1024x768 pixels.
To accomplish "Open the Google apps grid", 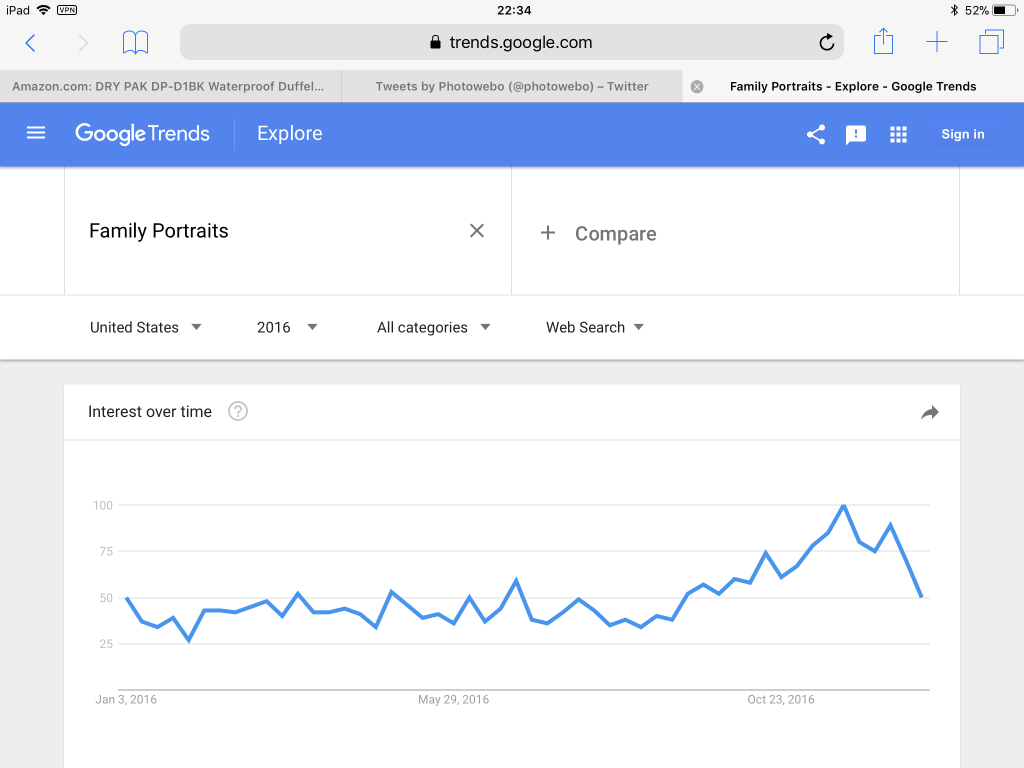I will pyautogui.click(x=898, y=134).
